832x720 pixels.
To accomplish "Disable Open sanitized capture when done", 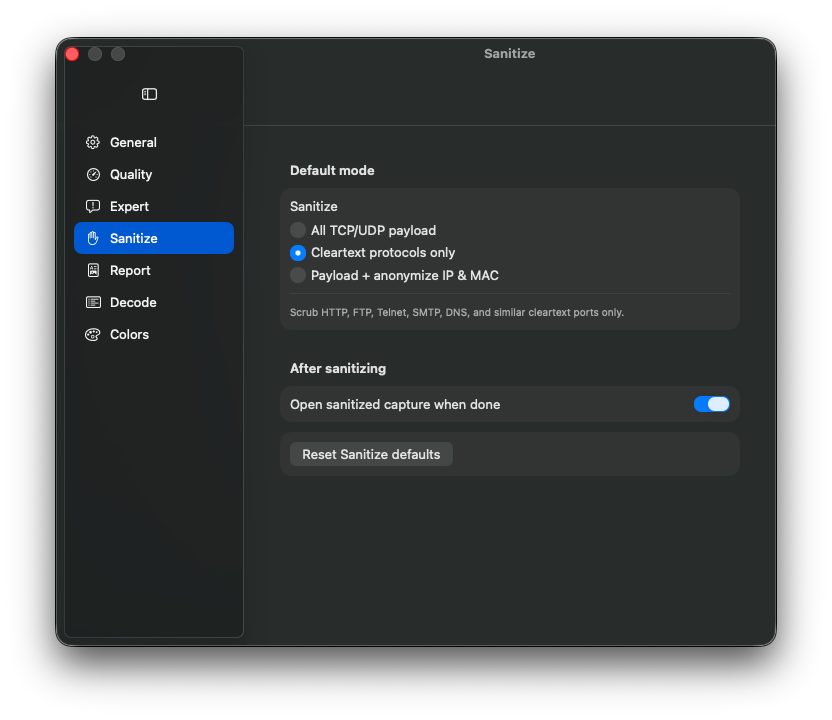I will [x=712, y=404].
